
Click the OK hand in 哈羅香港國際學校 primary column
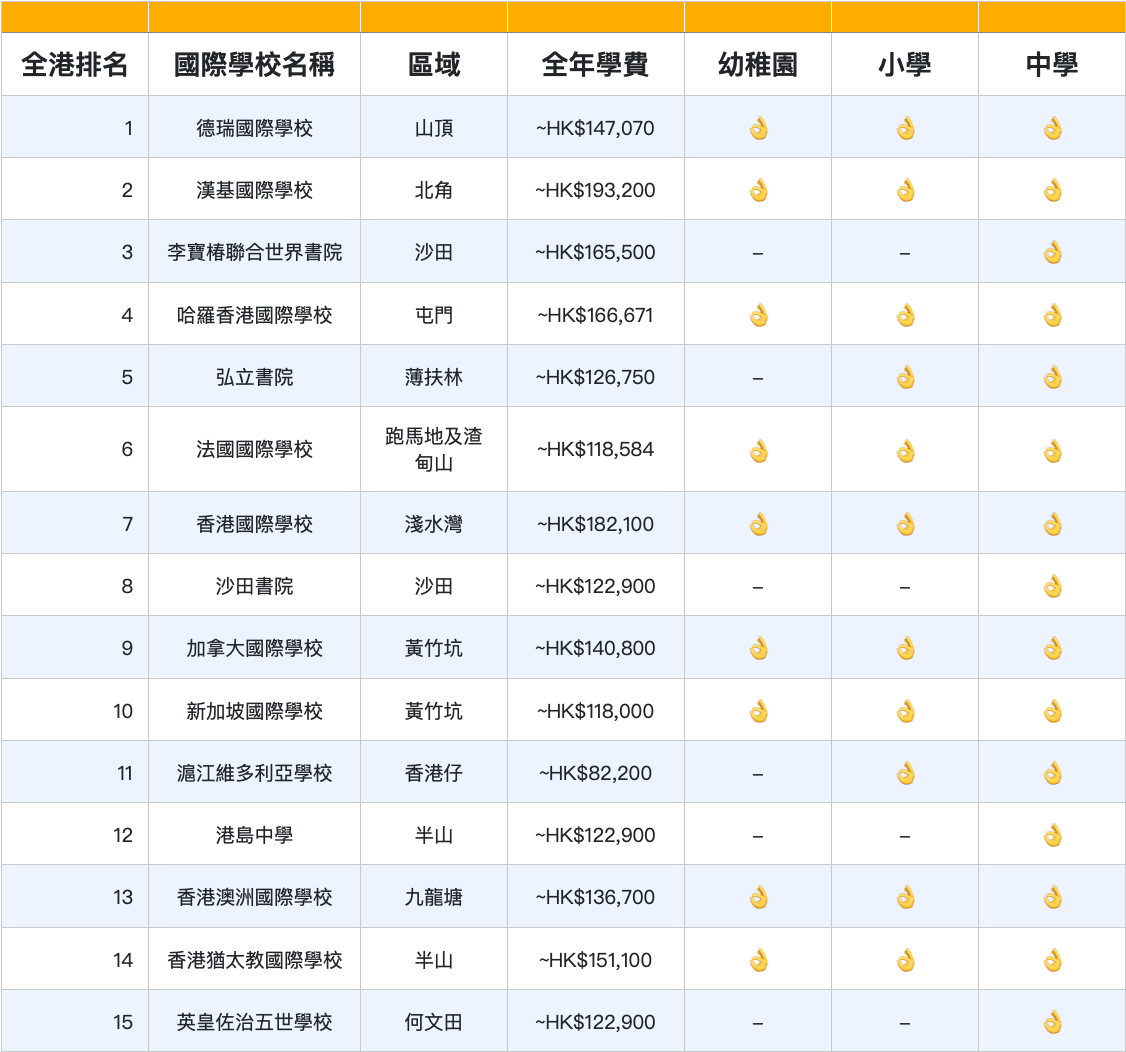(x=906, y=315)
